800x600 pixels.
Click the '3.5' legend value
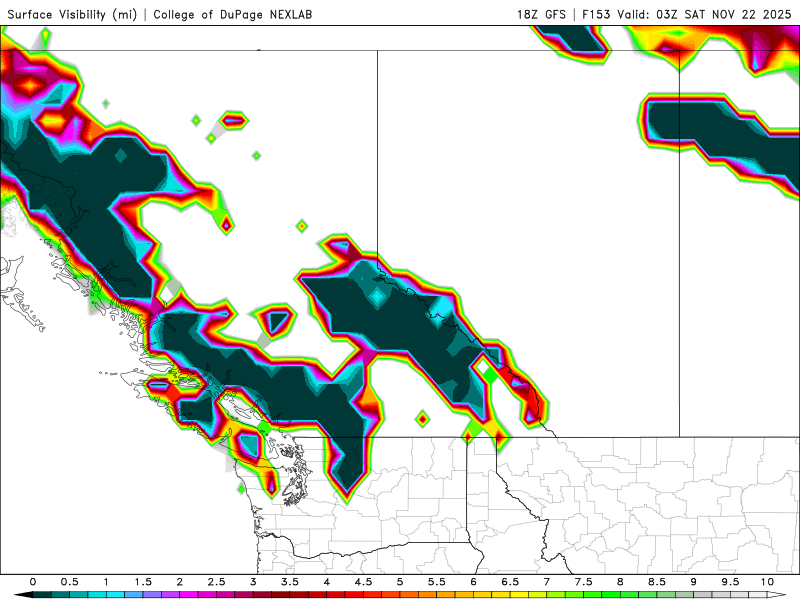click(290, 582)
